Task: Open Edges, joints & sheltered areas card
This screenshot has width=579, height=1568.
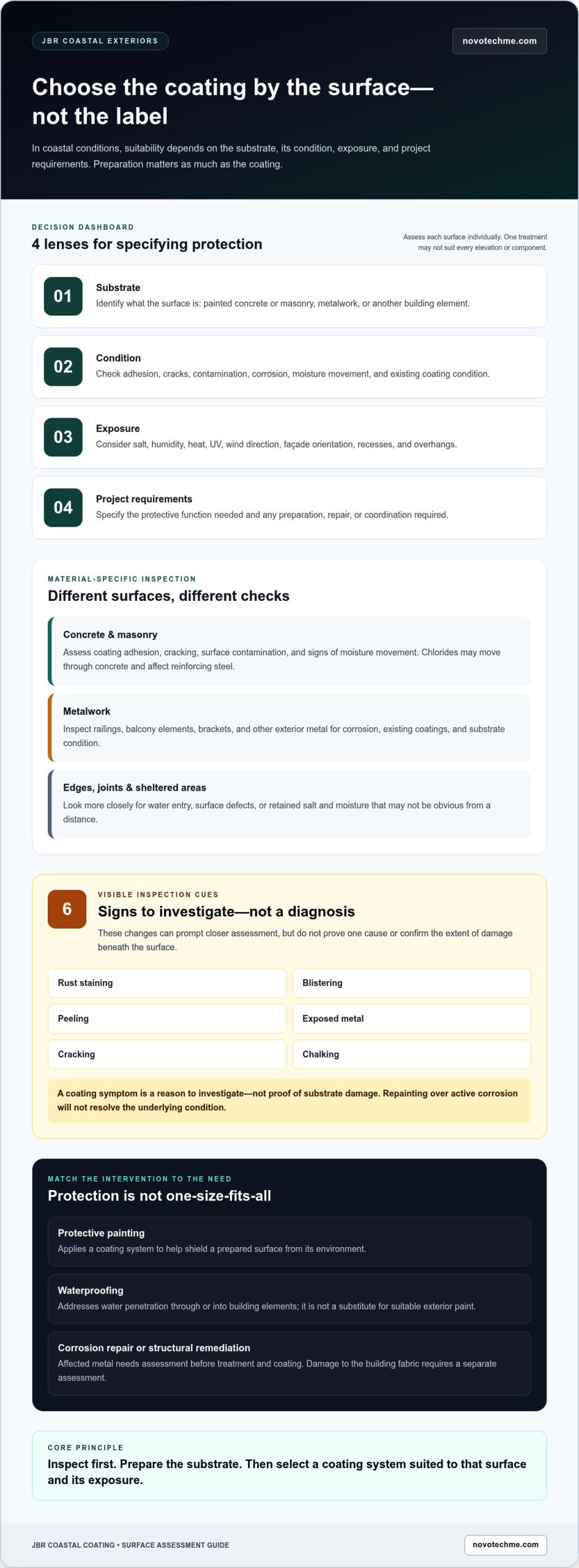Action: pyautogui.click(x=289, y=804)
